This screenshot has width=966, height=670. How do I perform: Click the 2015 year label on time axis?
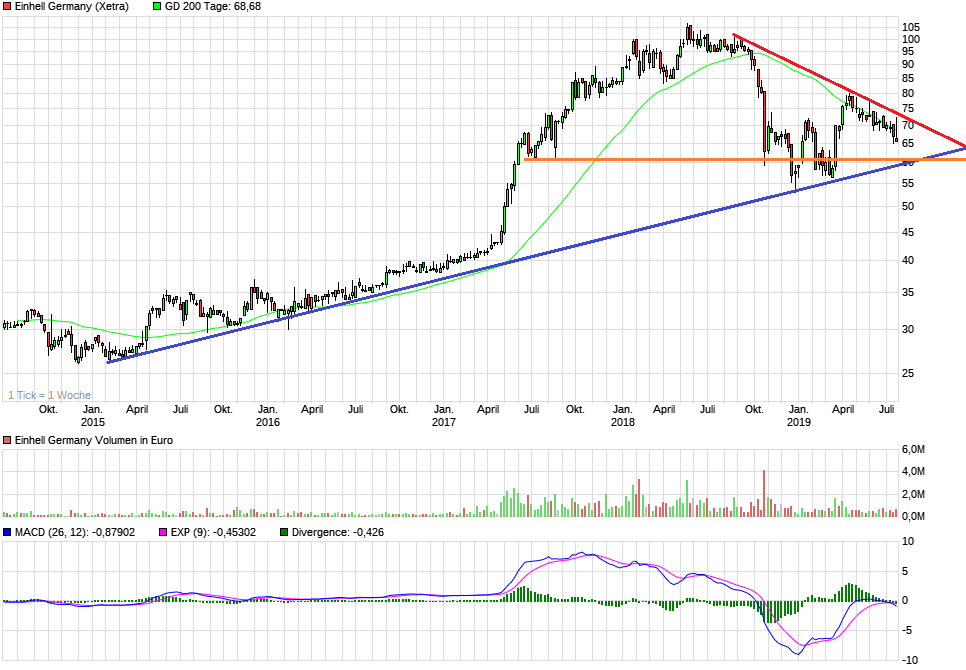click(92, 422)
